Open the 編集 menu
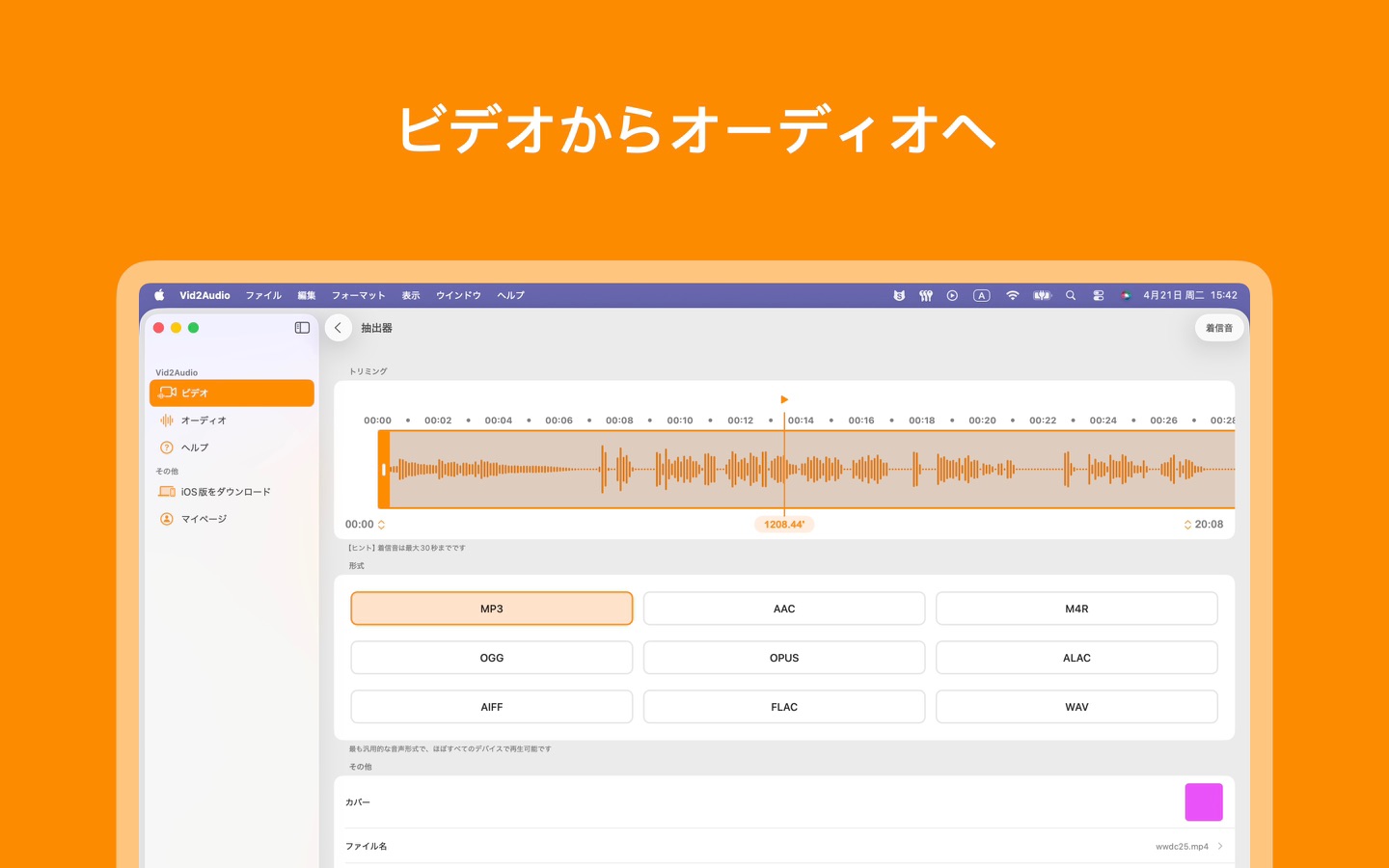Image resolution: width=1389 pixels, height=868 pixels. [x=307, y=296]
